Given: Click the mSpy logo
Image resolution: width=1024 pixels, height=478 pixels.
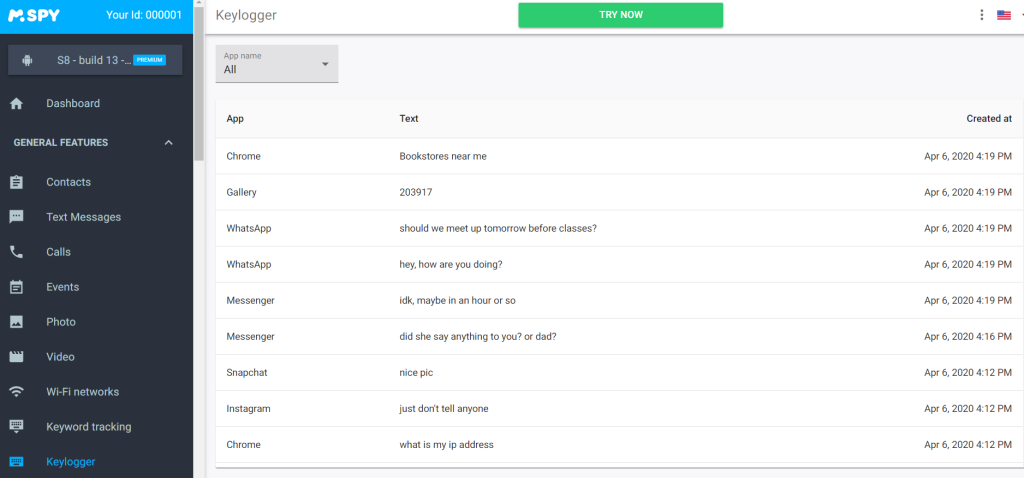Looking at the screenshot, I should (34, 15).
